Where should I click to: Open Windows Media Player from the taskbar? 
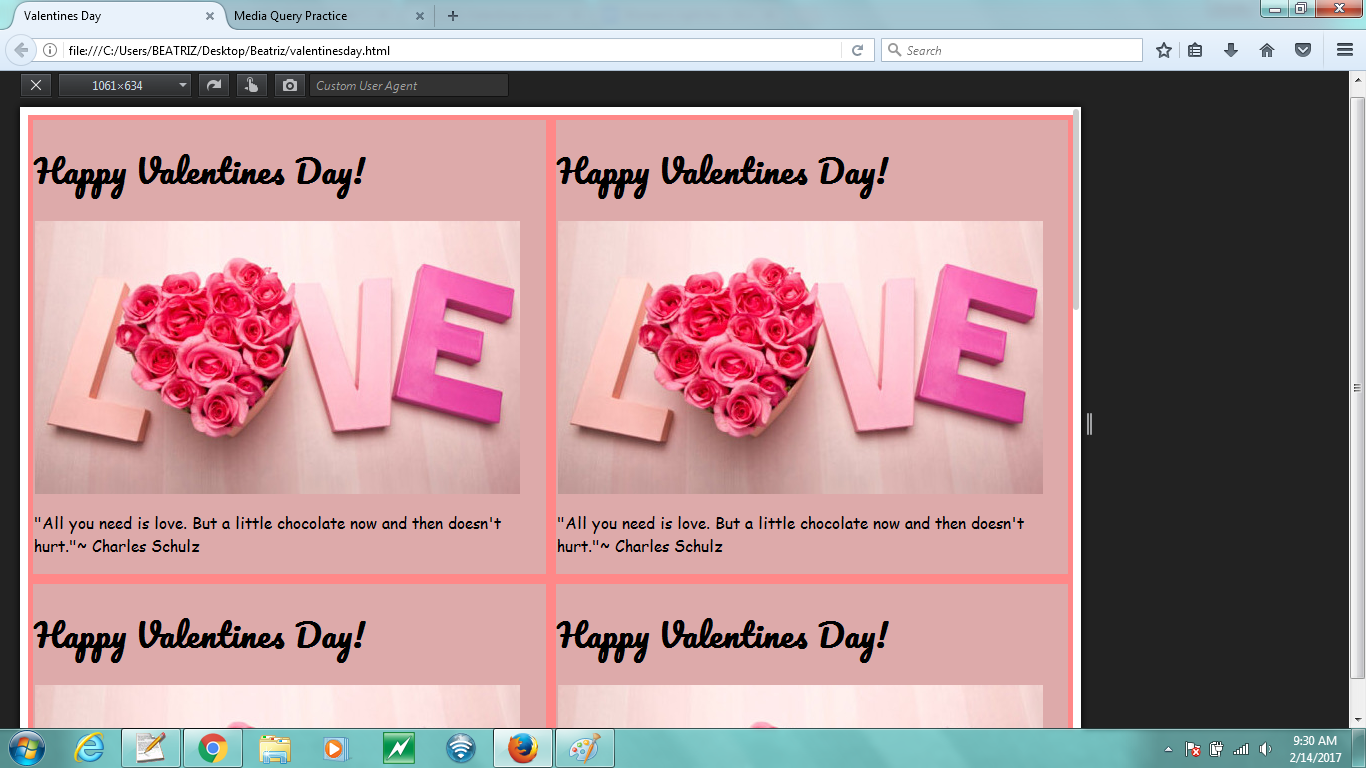click(x=337, y=748)
